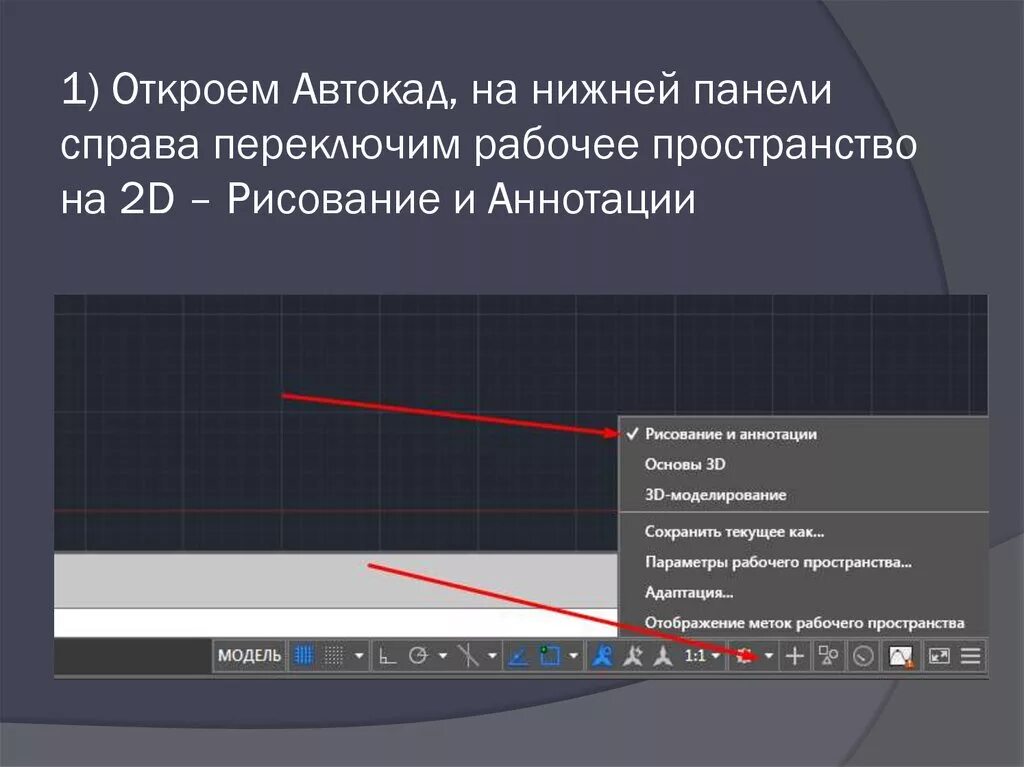This screenshot has width=1024, height=767.
Task: Click the graphics performance icon
Action: (x=901, y=656)
